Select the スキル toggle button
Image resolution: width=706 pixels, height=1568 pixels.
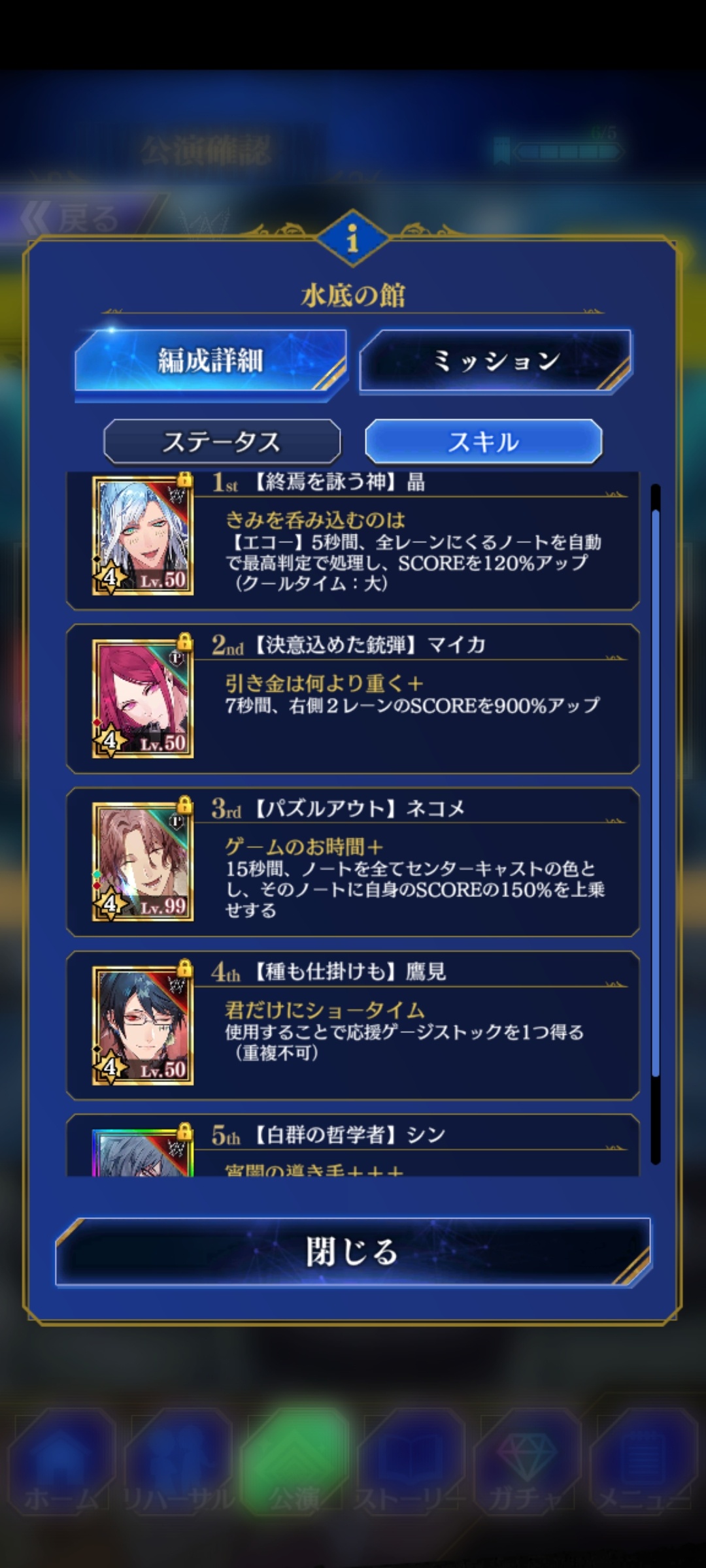click(x=484, y=442)
